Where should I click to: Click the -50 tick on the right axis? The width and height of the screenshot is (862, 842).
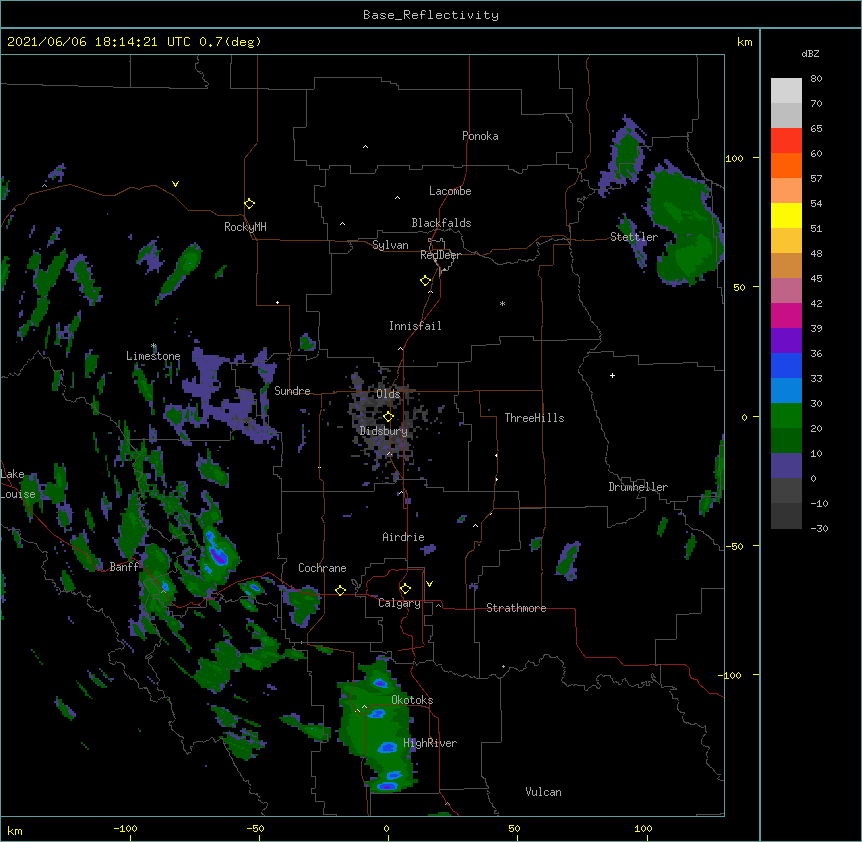pyautogui.click(x=734, y=546)
